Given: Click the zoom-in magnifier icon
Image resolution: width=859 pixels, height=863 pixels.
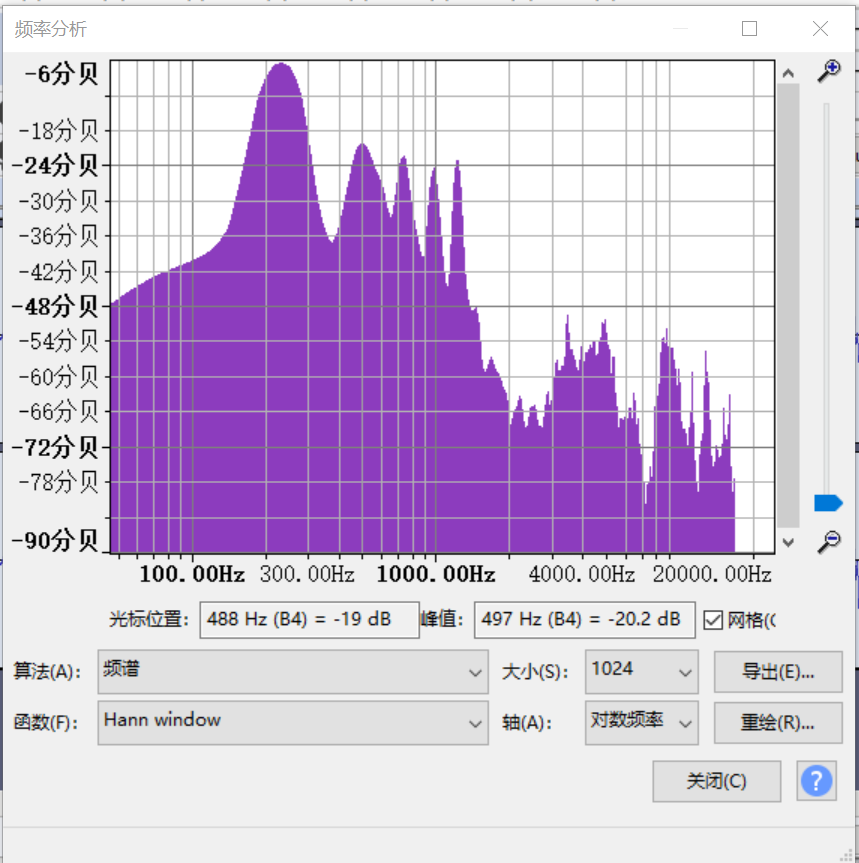Looking at the screenshot, I should [x=828, y=71].
